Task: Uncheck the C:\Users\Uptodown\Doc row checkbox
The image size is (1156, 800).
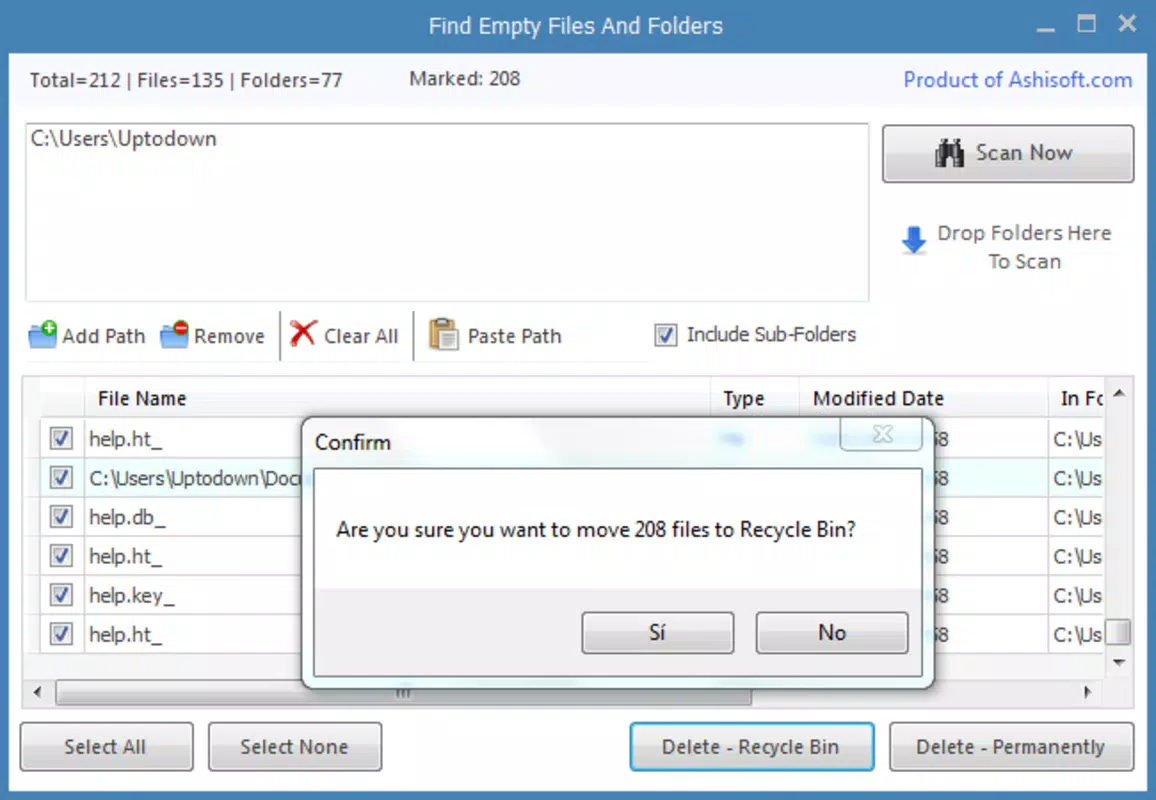Action: tap(60, 478)
